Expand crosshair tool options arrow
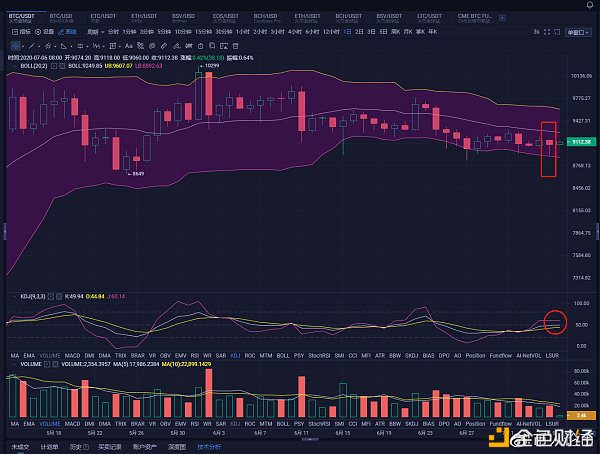Screen dimensions: 600x454 coord(23,46)
